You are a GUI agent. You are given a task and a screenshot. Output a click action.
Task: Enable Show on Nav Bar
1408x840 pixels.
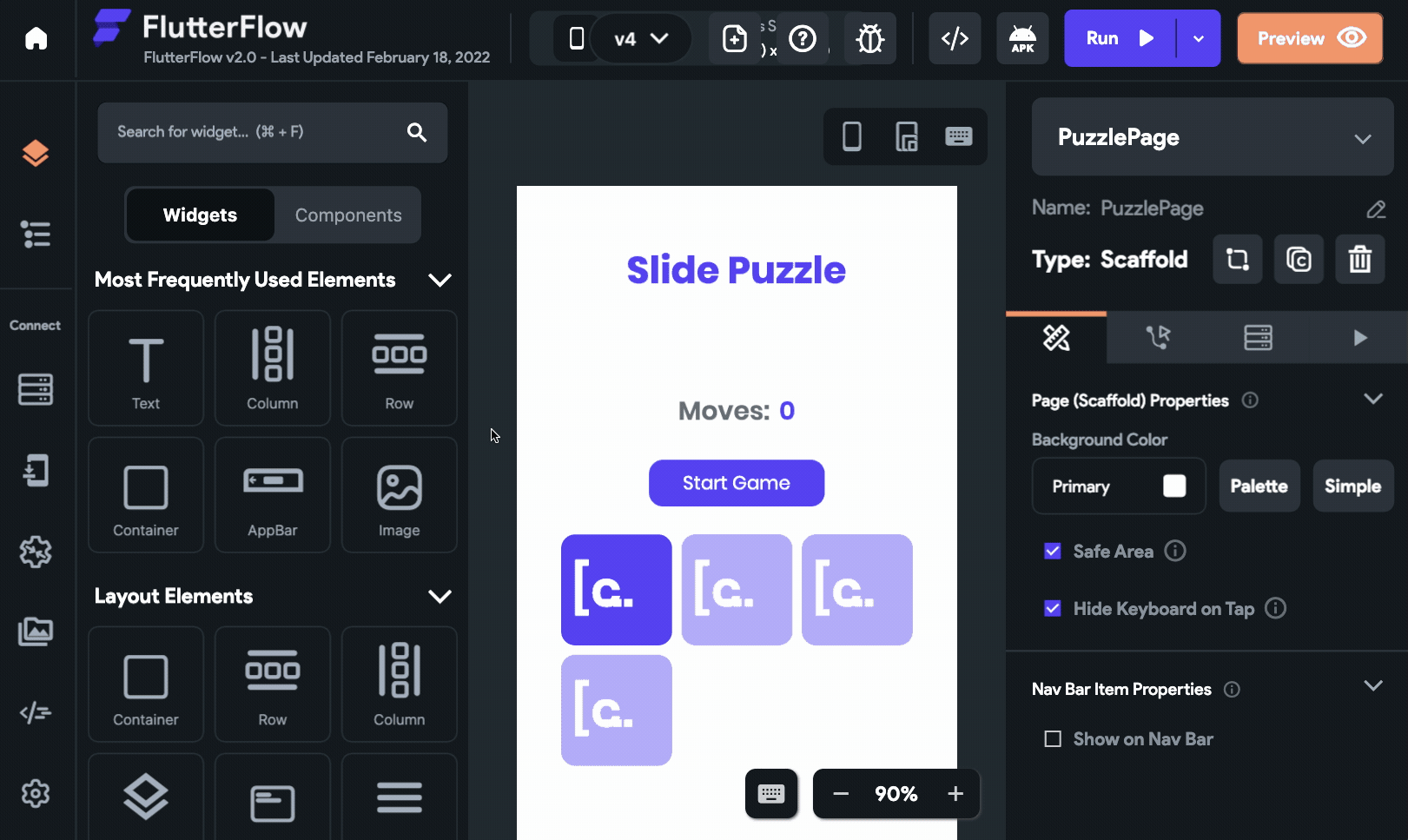tap(1052, 738)
